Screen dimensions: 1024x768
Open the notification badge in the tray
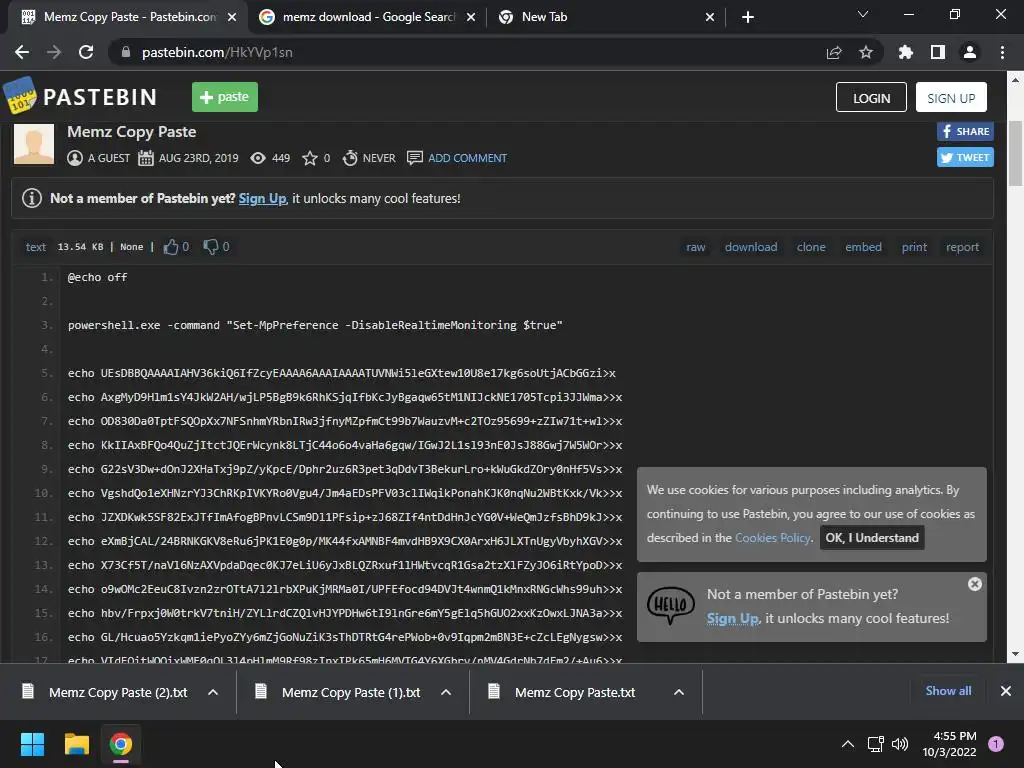click(x=995, y=744)
